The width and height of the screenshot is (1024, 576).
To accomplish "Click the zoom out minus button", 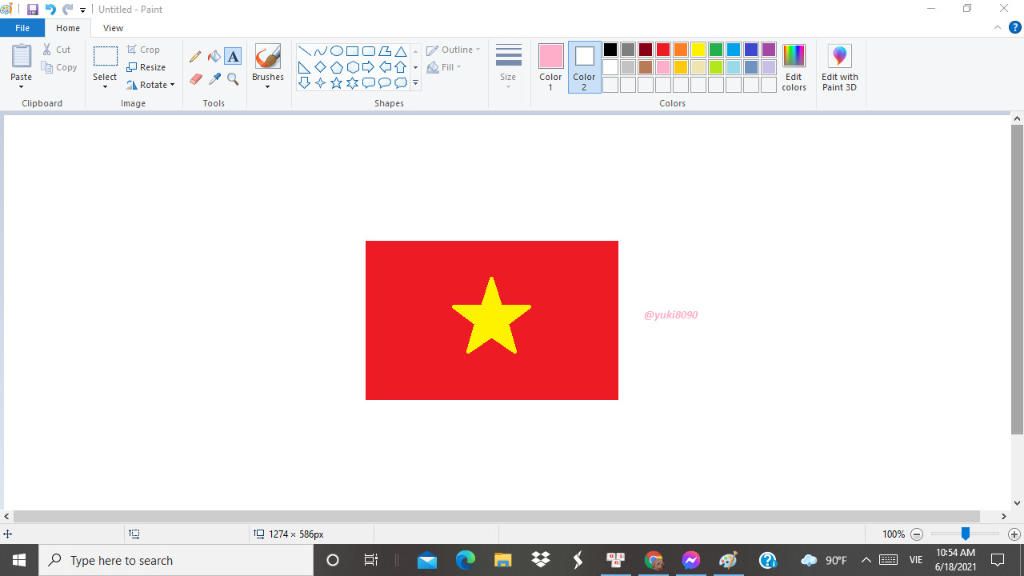I will tap(917, 534).
